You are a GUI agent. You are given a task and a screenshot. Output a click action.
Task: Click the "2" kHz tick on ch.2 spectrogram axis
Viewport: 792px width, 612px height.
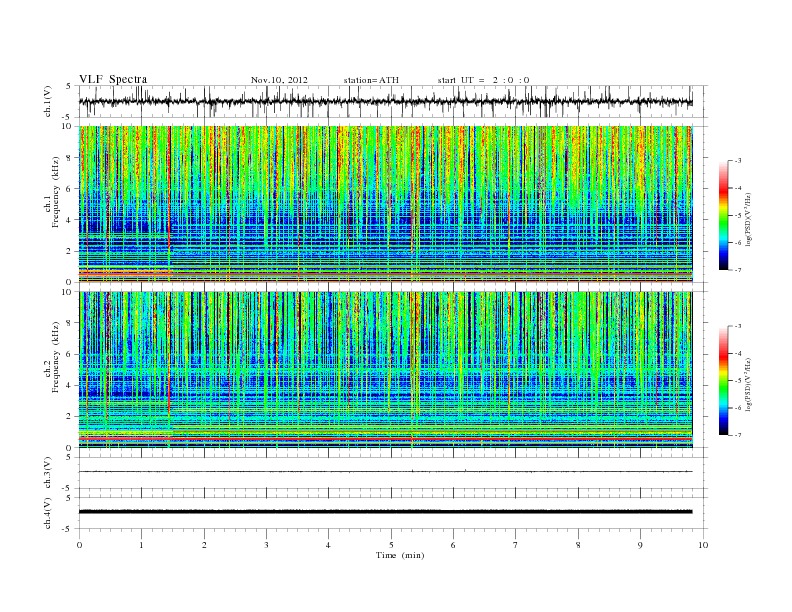click(70, 416)
